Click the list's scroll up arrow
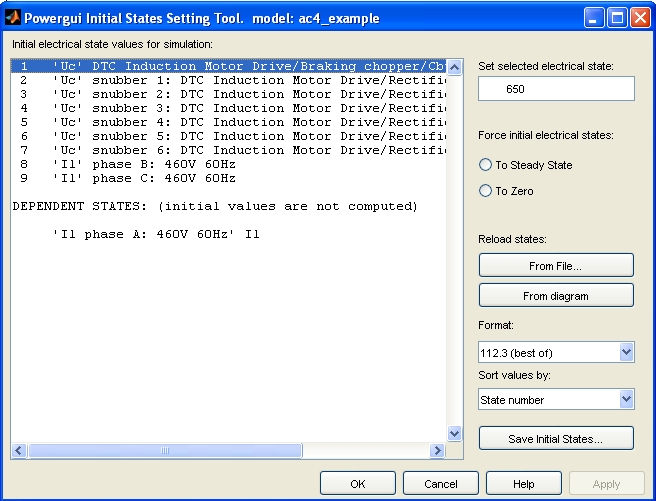Viewport: 656px width, 501px height. pyautogui.click(x=454, y=67)
